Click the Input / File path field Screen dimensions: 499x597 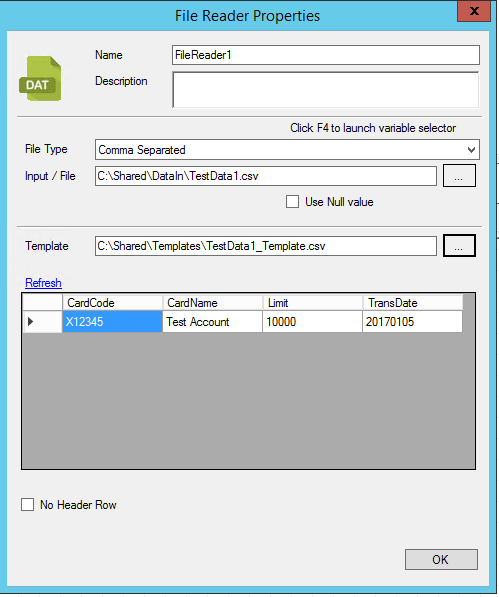(x=266, y=176)
